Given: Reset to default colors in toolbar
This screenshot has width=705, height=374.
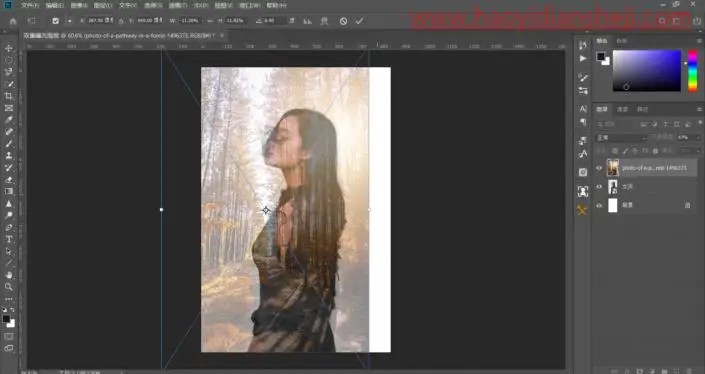Looking at the screenshot, I should pos(4,310).
